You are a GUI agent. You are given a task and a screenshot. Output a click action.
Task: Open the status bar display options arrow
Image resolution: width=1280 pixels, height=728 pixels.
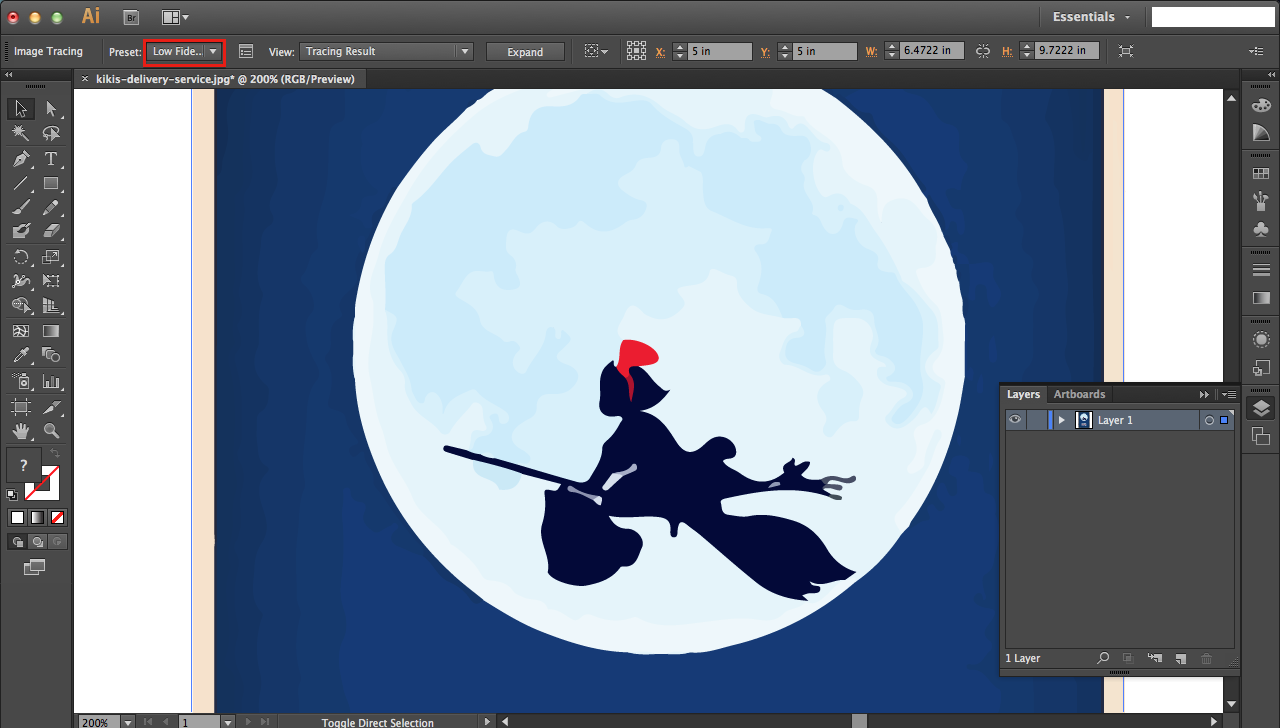[x=488, y=722]
